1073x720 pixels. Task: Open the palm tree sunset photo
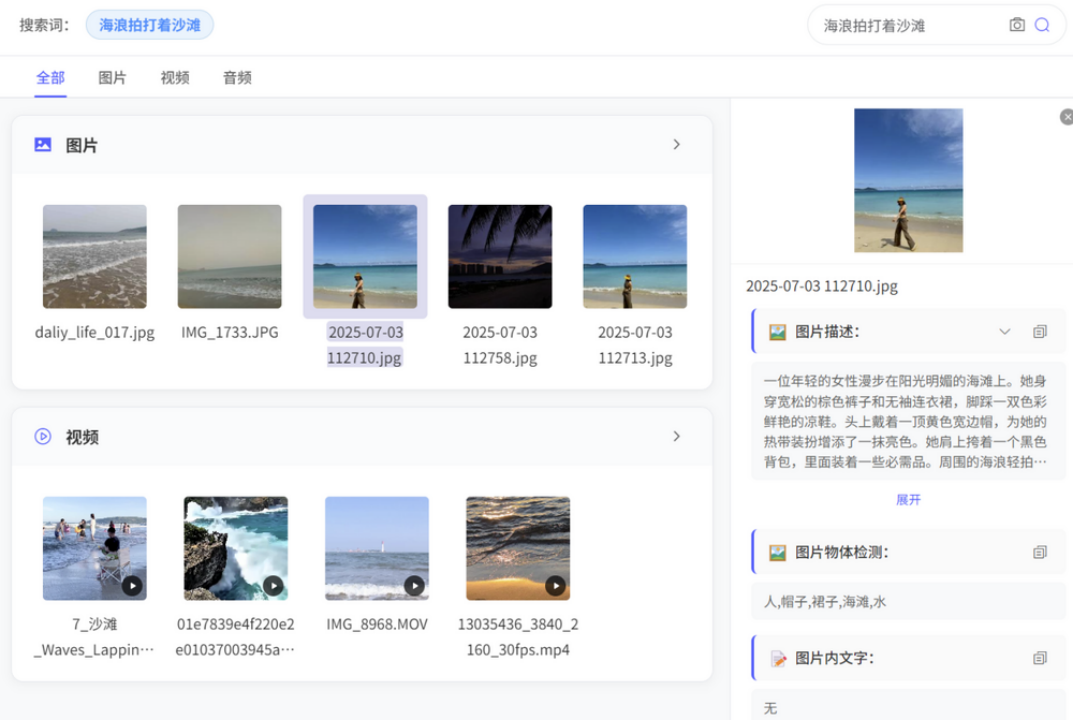[x=500, y=257]
